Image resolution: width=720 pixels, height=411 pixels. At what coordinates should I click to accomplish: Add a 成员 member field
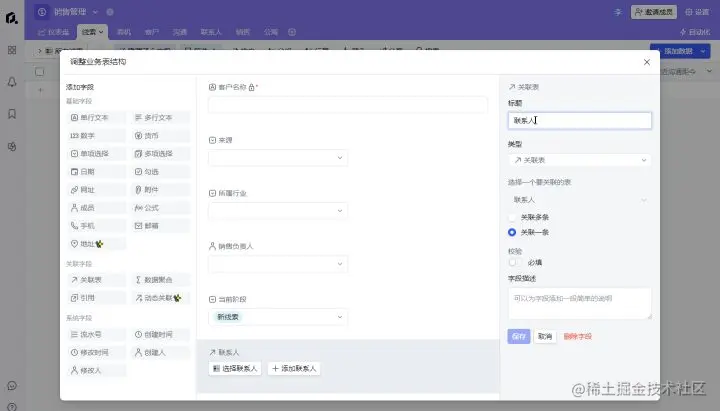coord(96,208)
